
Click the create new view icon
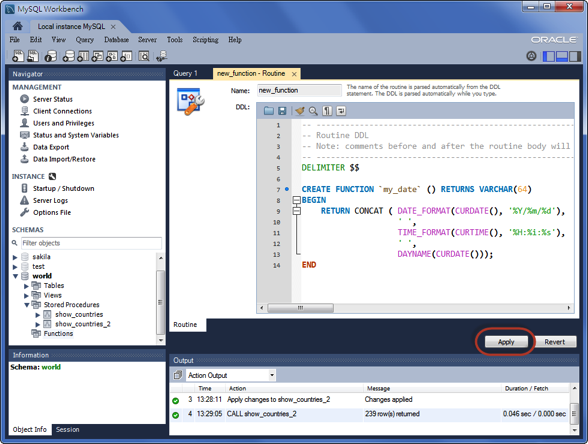pos(98,56)
